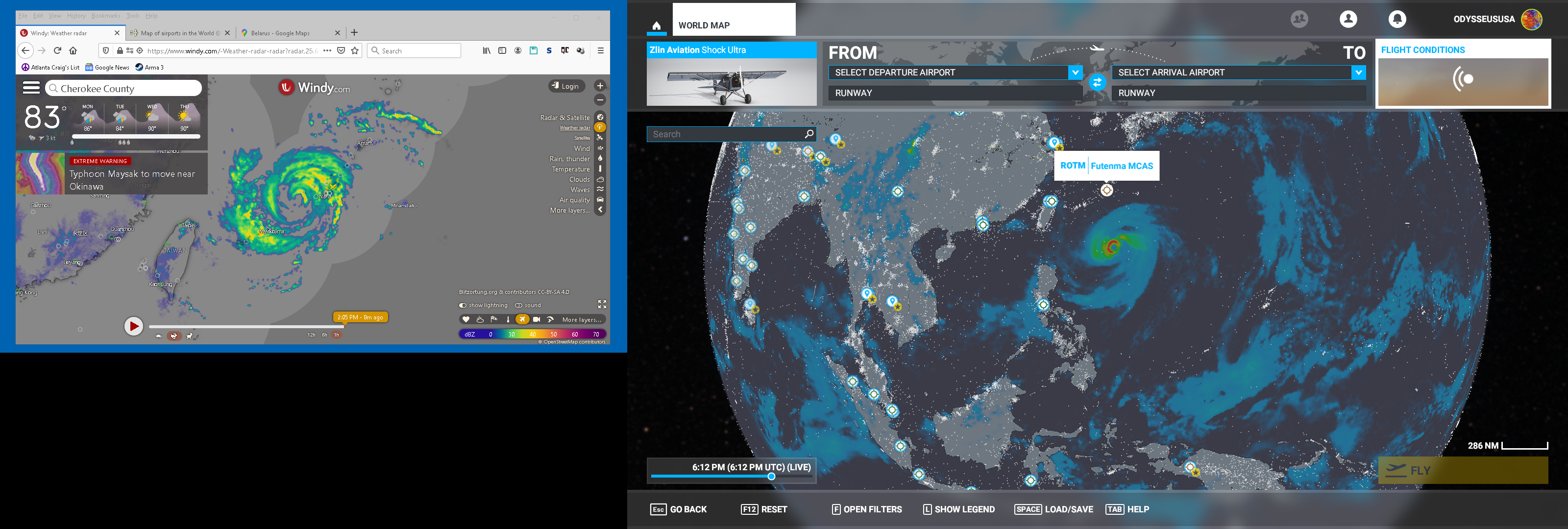
Task: Open notifications bell in flight simulator
Action: pyautogui.click(x=1397, y=19)
